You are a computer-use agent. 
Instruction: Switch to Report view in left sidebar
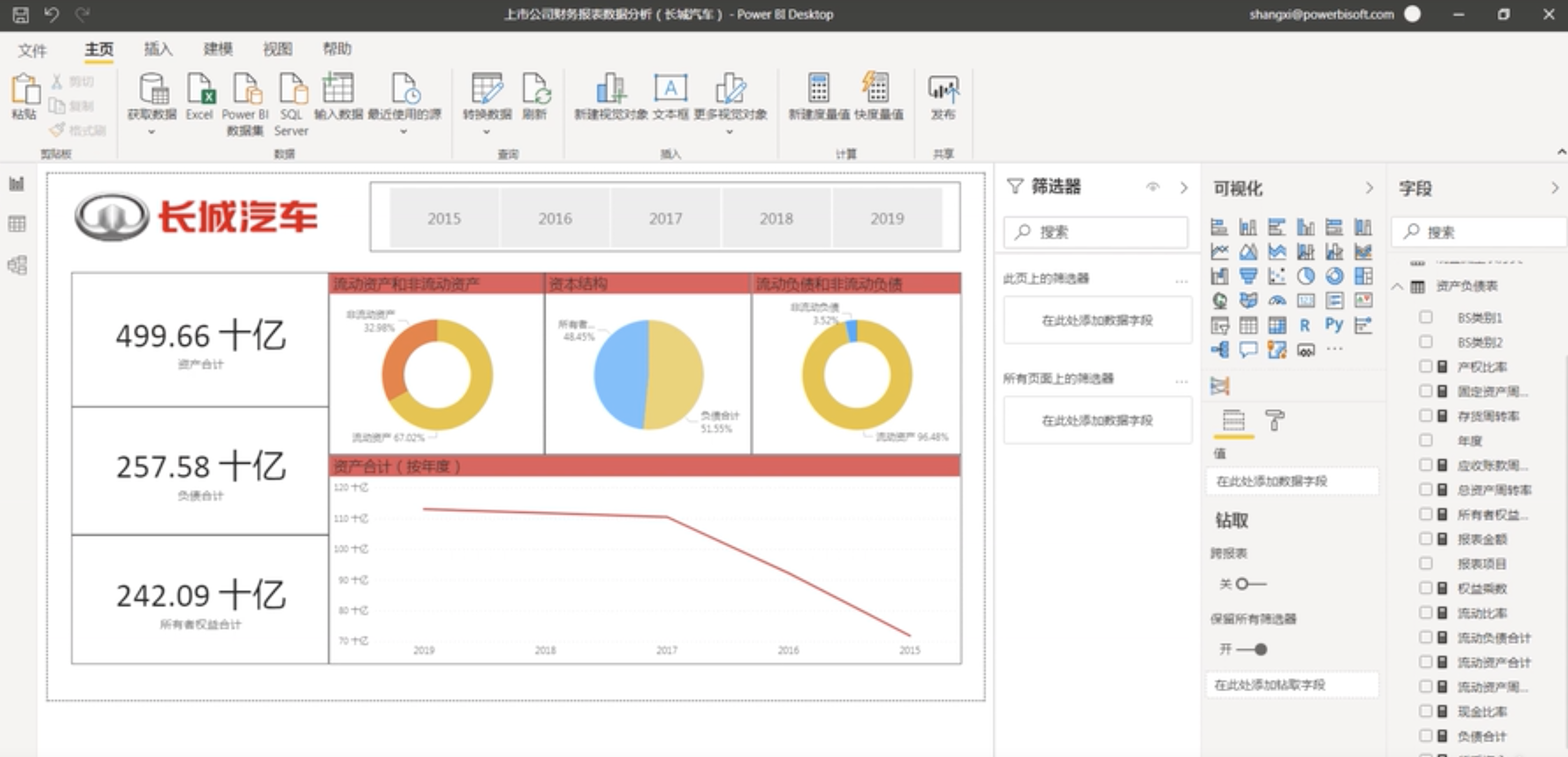(17, 183)
